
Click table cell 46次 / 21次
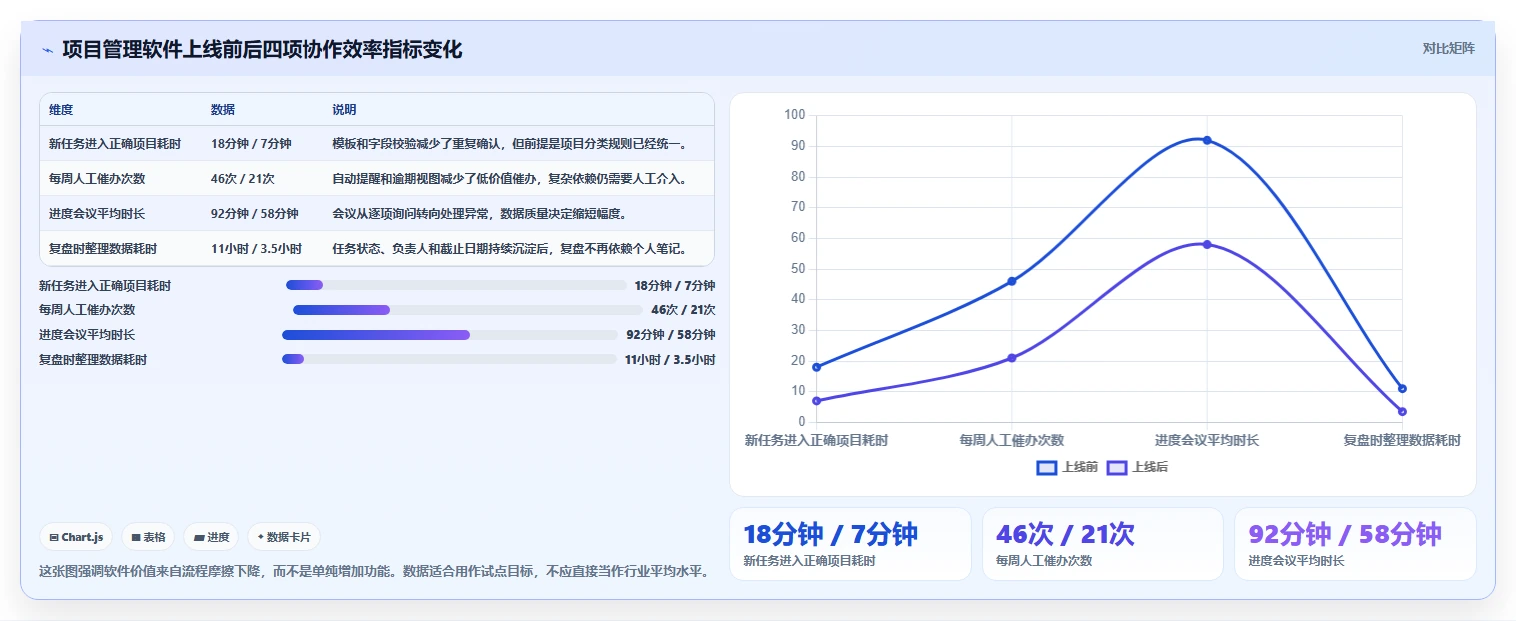click(x=243, y=179)
